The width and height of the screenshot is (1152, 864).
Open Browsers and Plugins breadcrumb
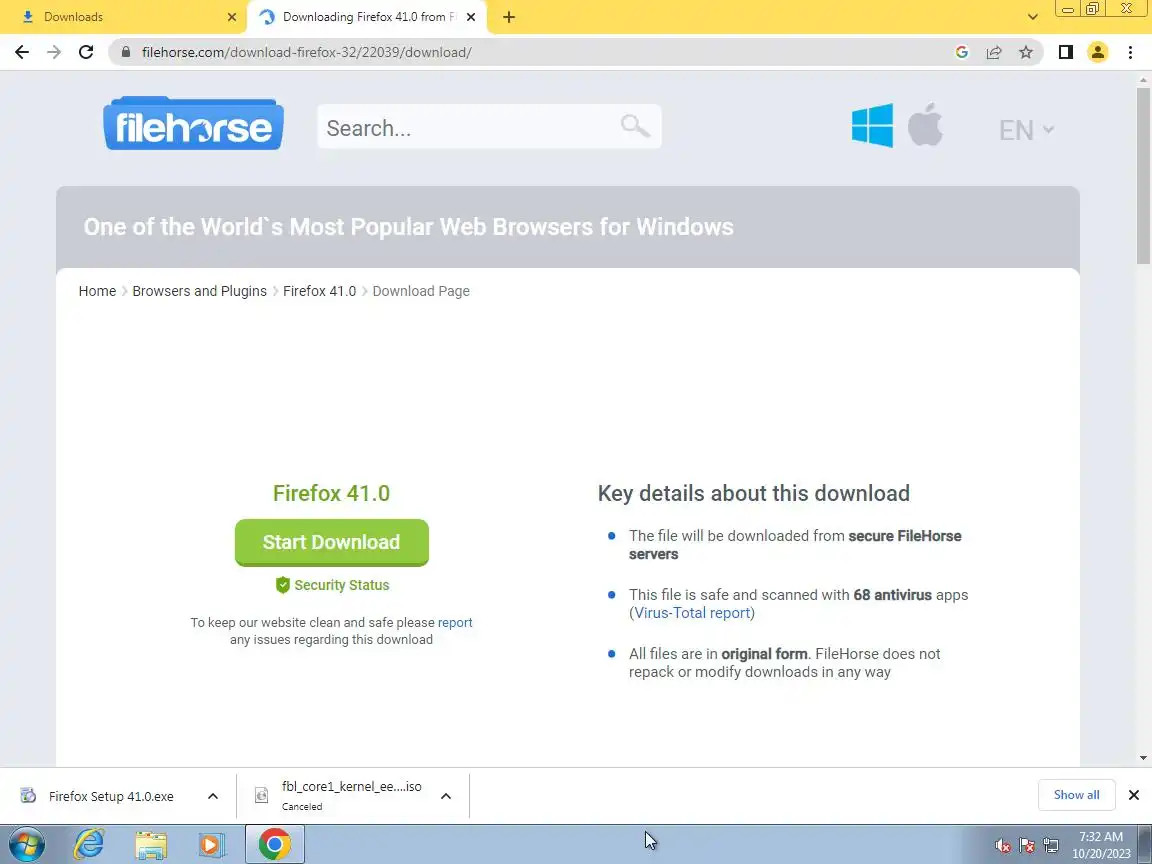pyautogui.click(x=199, y=291)
